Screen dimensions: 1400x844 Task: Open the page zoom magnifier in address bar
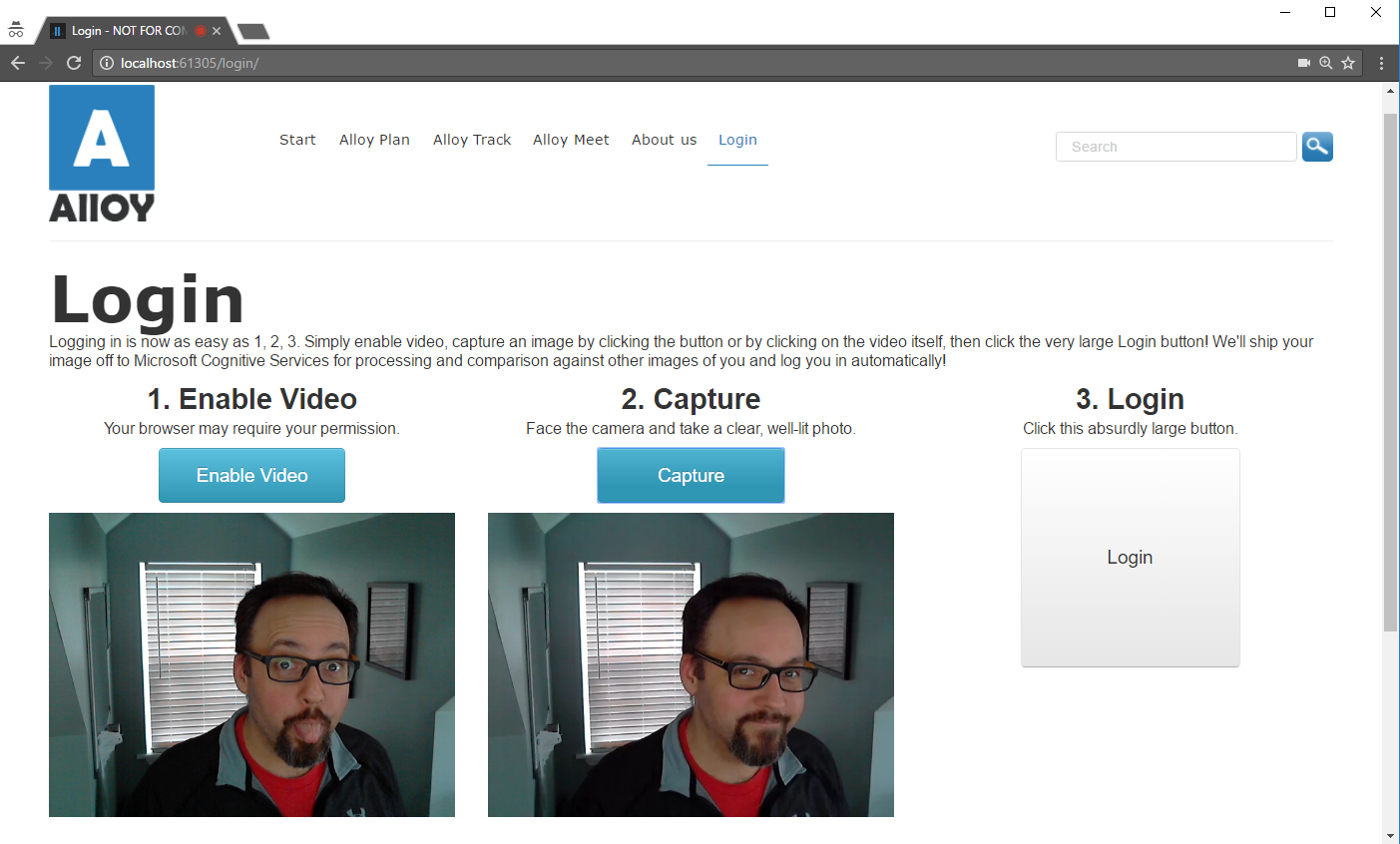(x=1325, y=62)
